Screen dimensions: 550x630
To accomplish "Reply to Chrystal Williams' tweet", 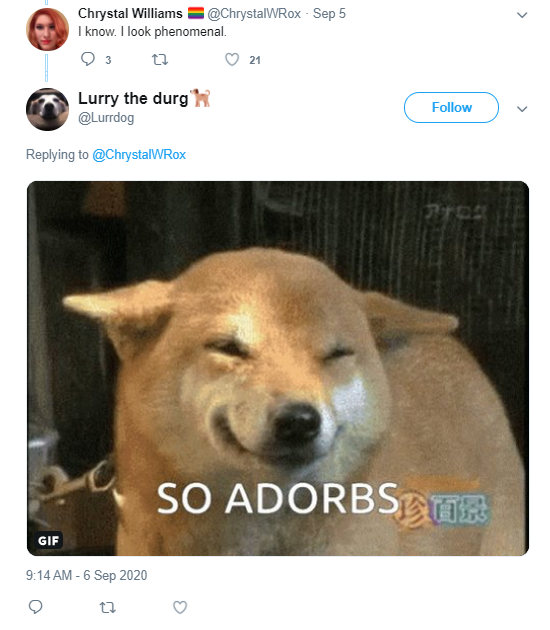I will [88, 59].
